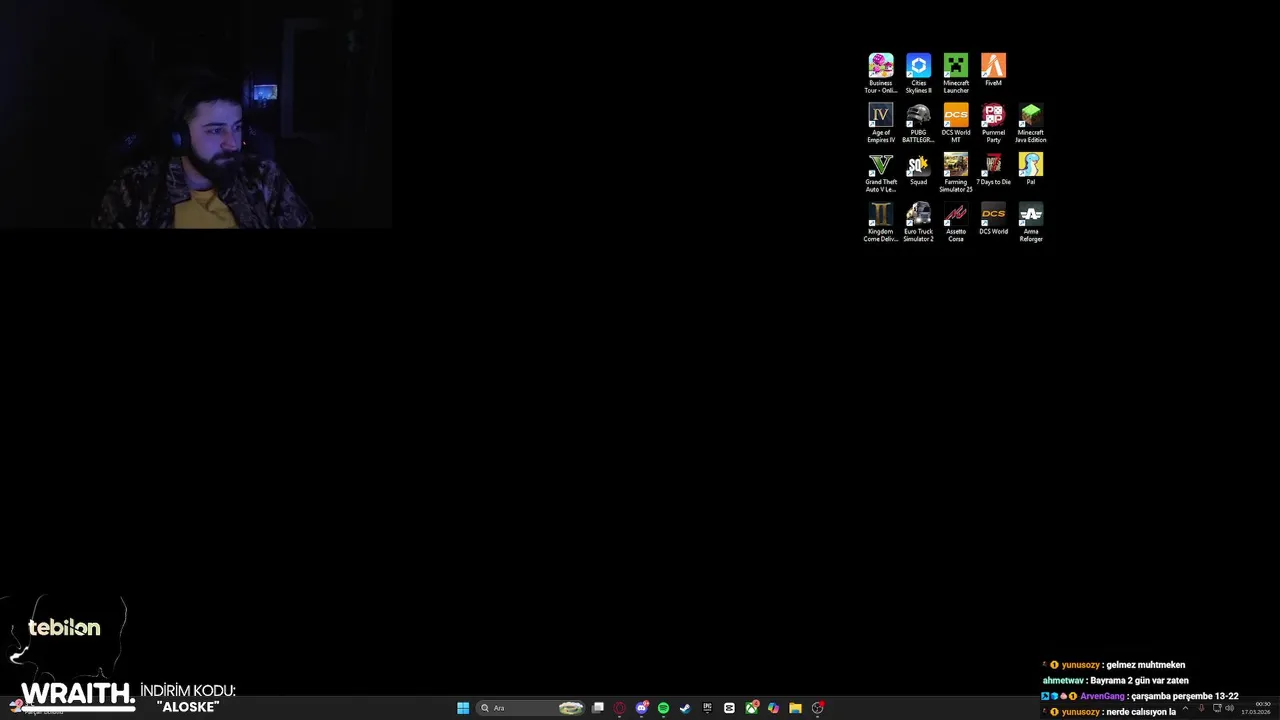This screenshot has width=1280, height=720.
Task: Click ArvenGang's chat message
Action: point(1140,696)
